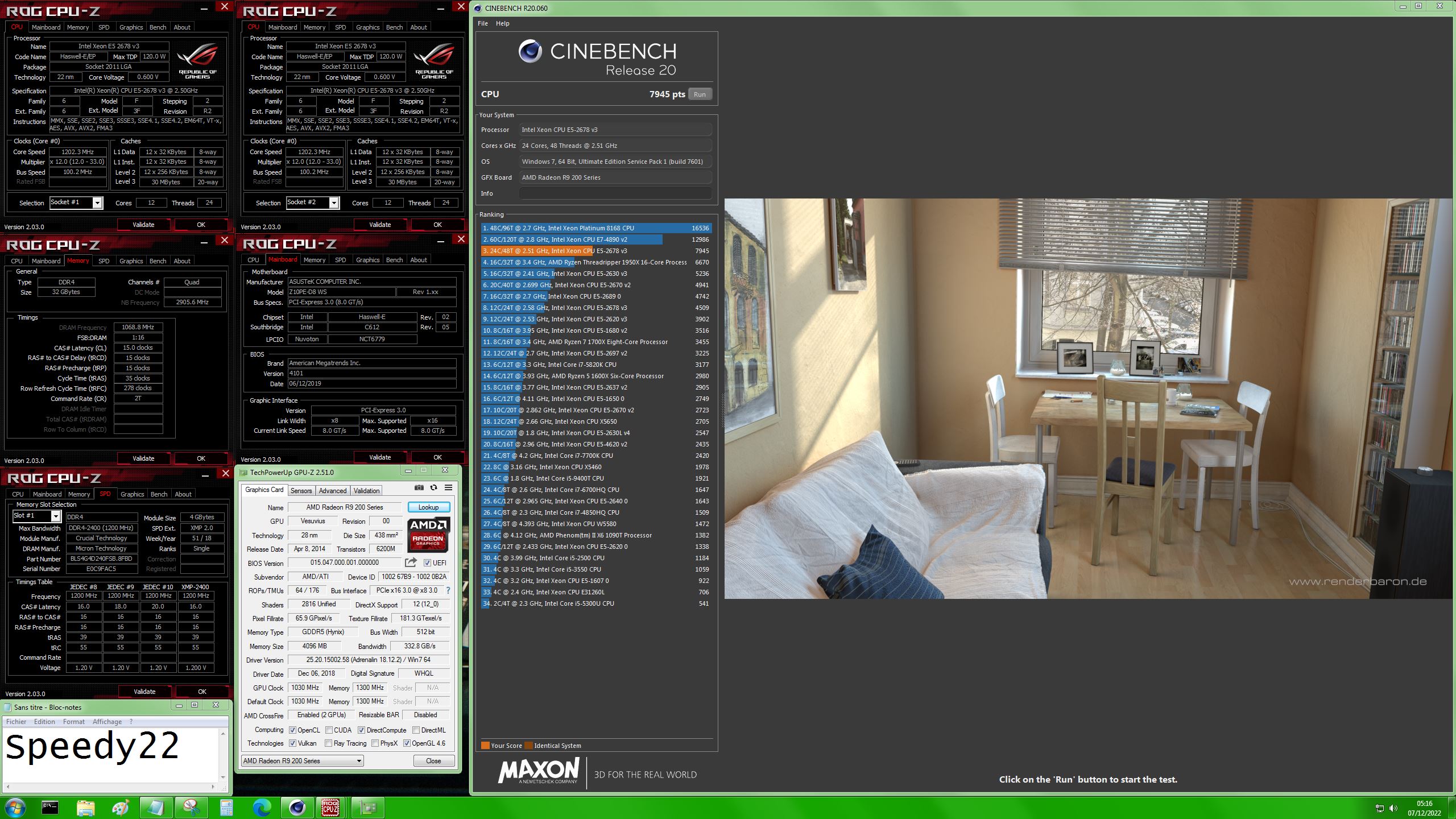Click the Lookup button in GPU-Z
This screenshot has height=819, width=1456.
coord(428,507)
